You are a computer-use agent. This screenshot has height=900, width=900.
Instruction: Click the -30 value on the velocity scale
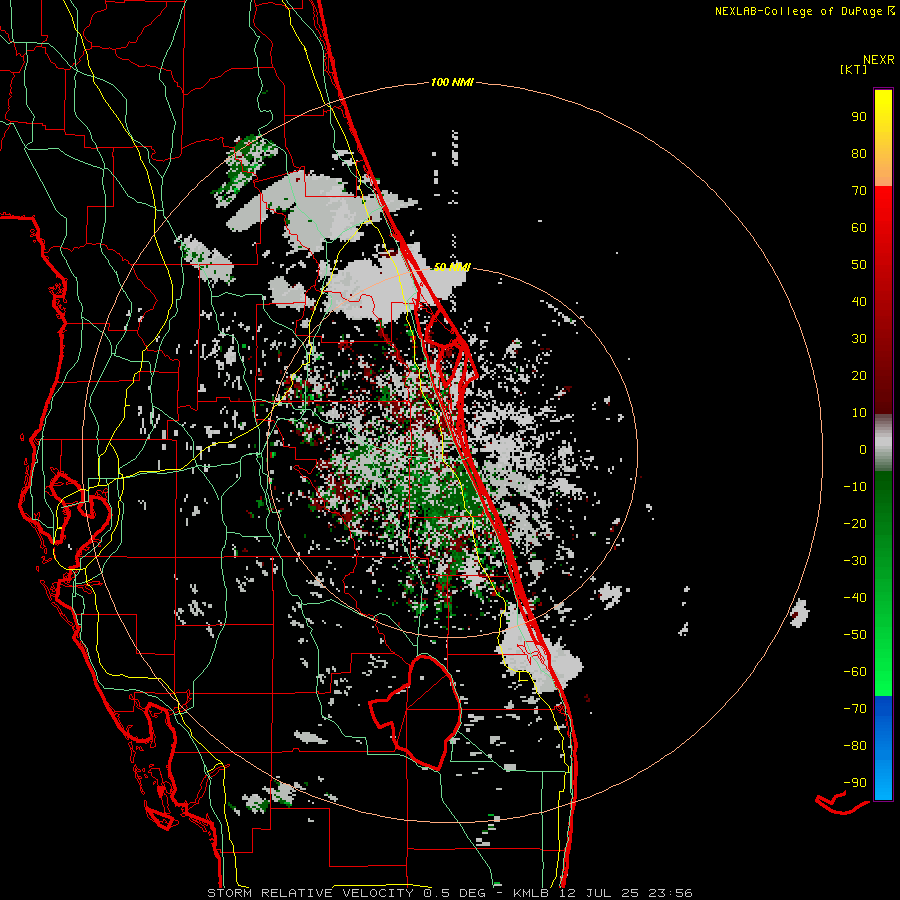pyautogui.click(x=855, y=561)
